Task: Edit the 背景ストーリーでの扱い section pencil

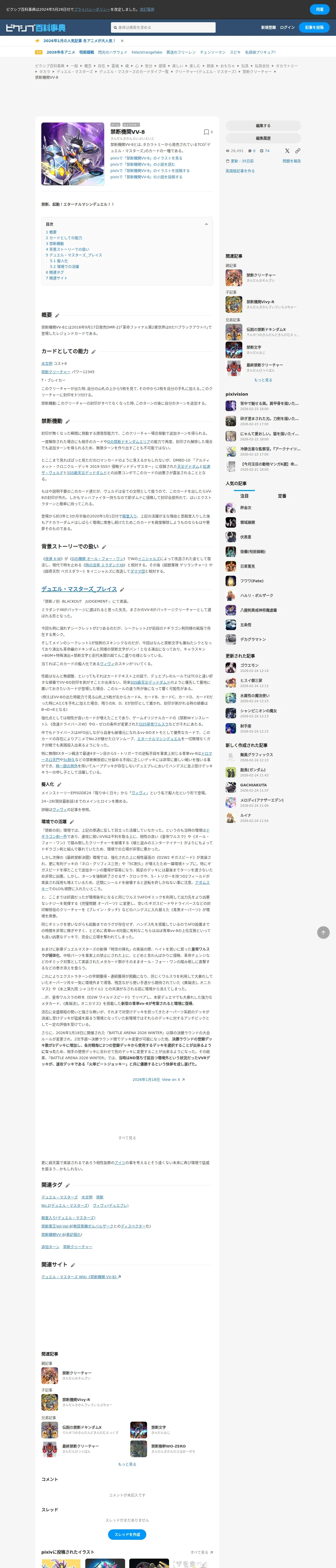Action: point(104,547)
